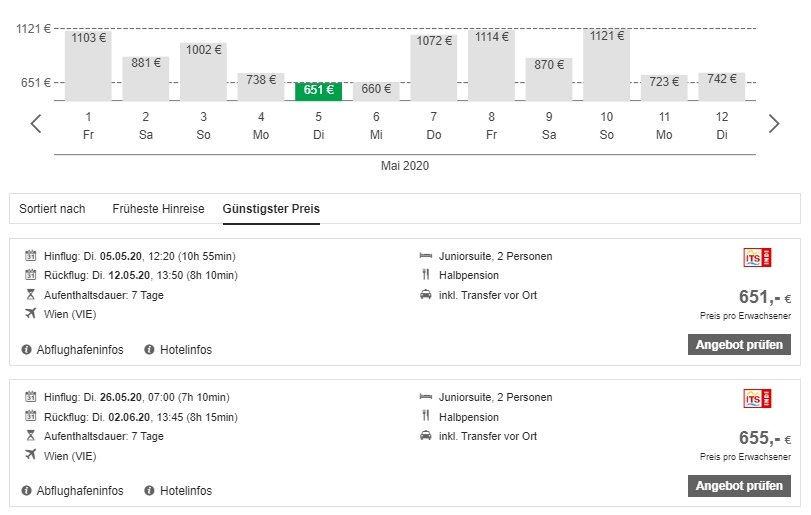The width and height of the screenshot is (811, 515).
Task: Choose the 870 € bar on Saturday 9
Action: tap(549, 79)
